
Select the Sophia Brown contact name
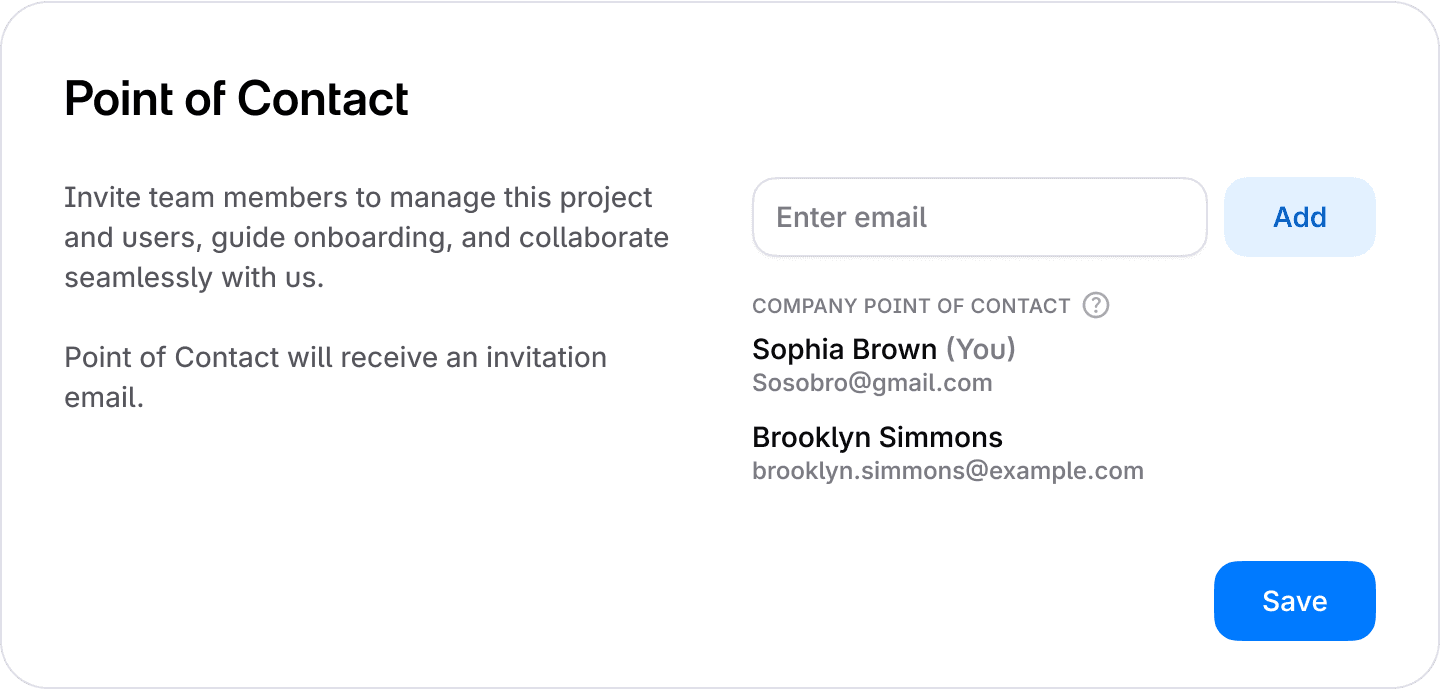pos(844,349)
